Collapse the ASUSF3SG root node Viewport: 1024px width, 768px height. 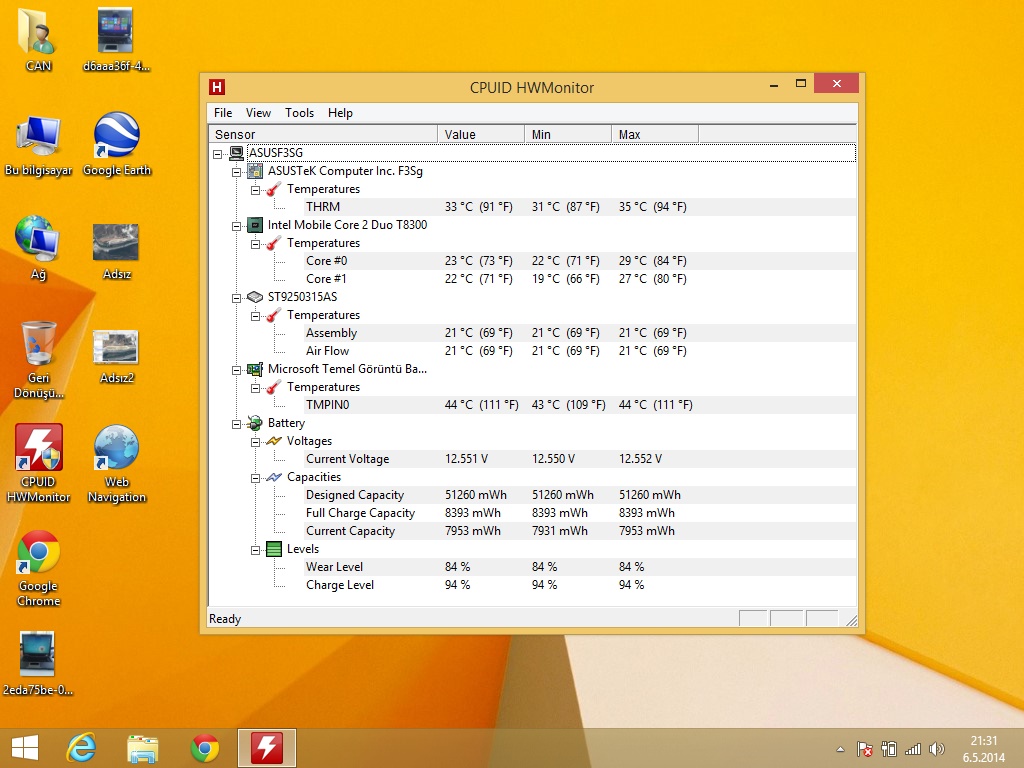pyautogui.click(x=217, y=154)
